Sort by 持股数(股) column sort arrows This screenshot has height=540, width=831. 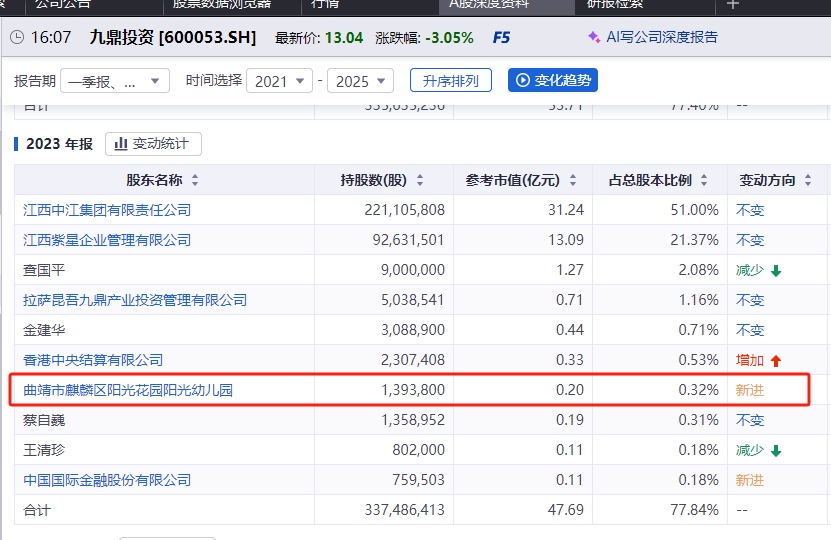[x=420, y=181]
